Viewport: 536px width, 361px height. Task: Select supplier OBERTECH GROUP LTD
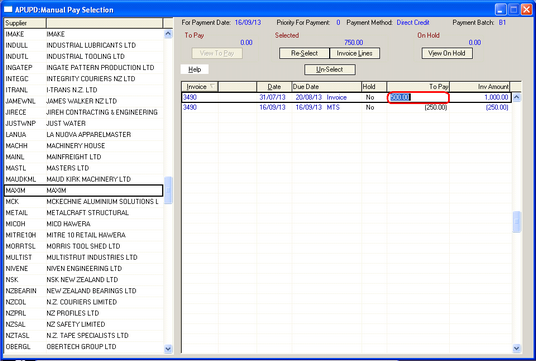coord(83,347)
